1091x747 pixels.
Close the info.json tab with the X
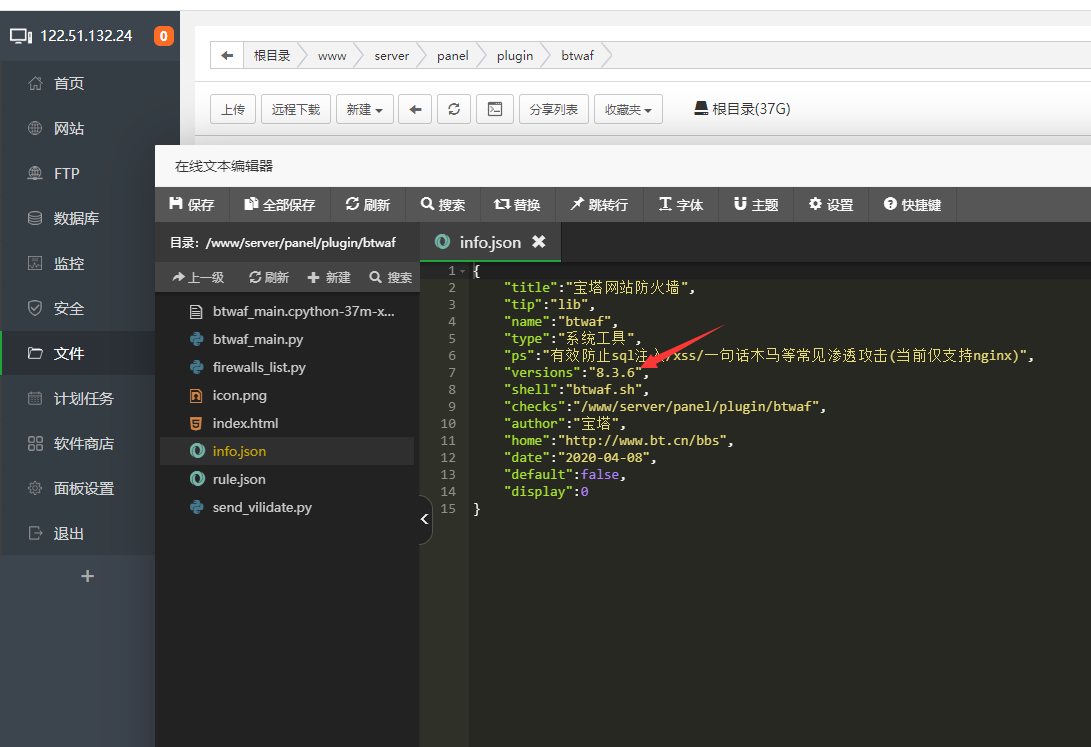coord(538,241)
